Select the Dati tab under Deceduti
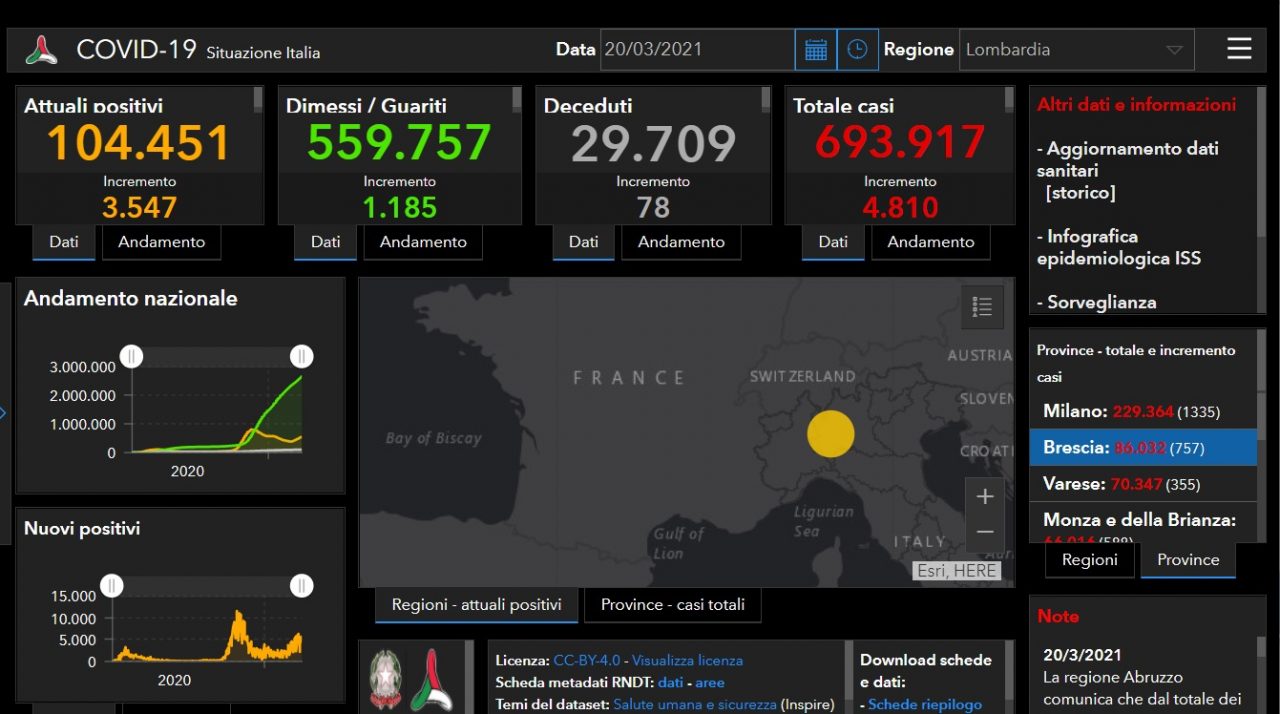Viewport: 1280px width, 714px height. click(583, 242)
